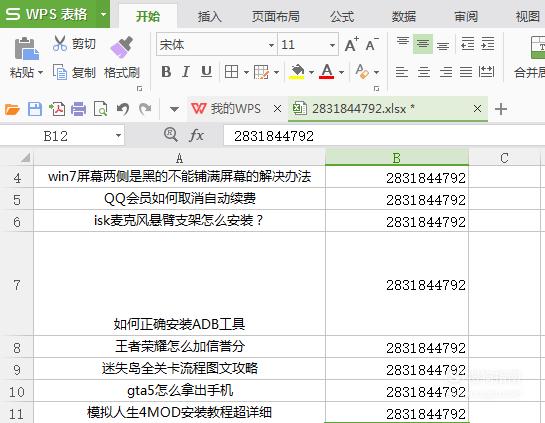This screenshot has width=545, height=423.
Task: Export to PDF icon
Action: (x=57, y=109)
